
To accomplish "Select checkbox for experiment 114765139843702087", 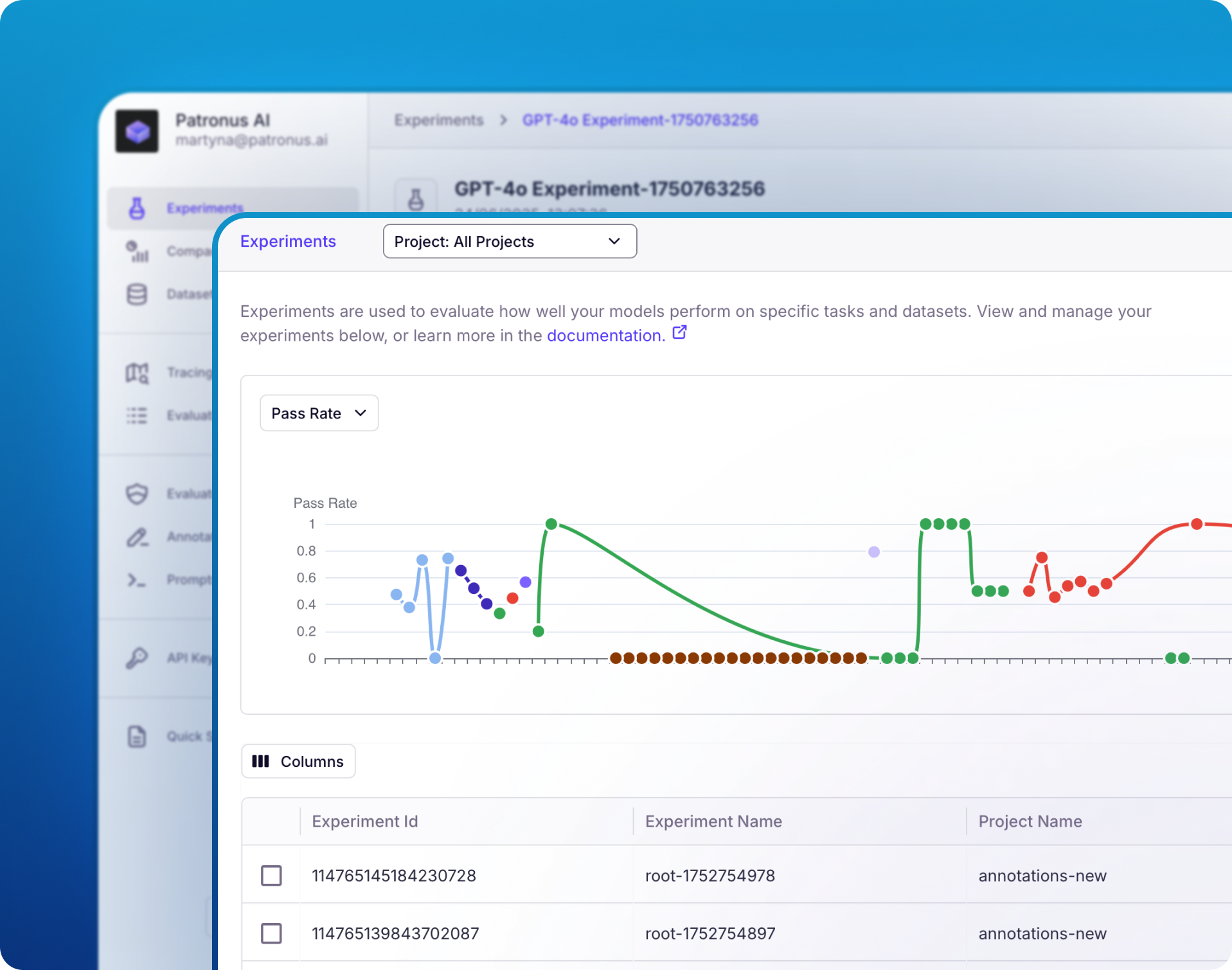I will 271,933.
